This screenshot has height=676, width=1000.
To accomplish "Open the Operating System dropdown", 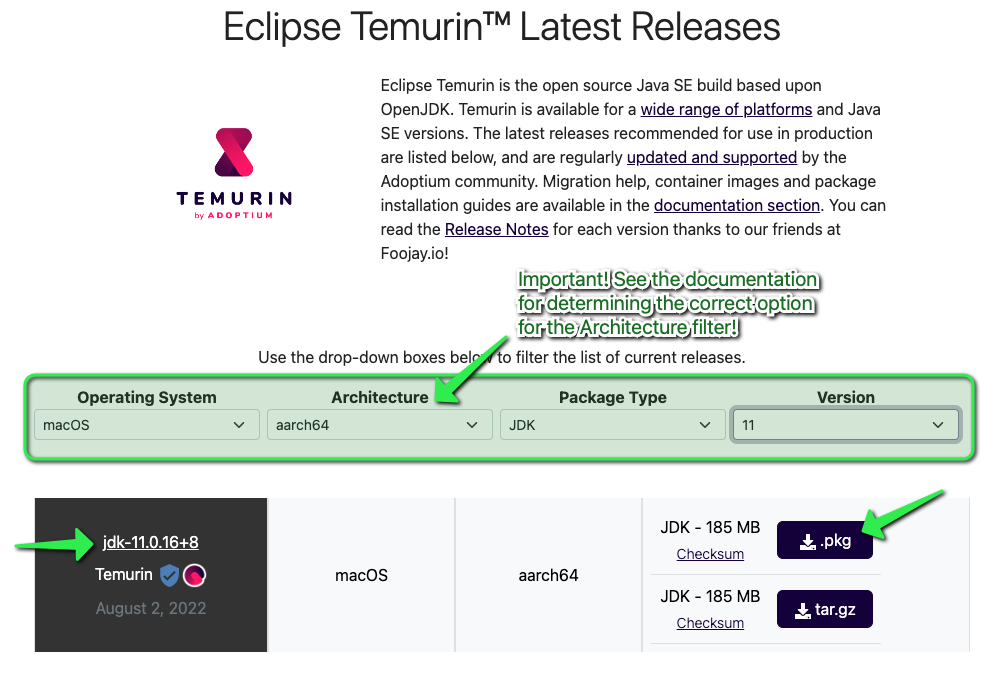I will [146, 425].
